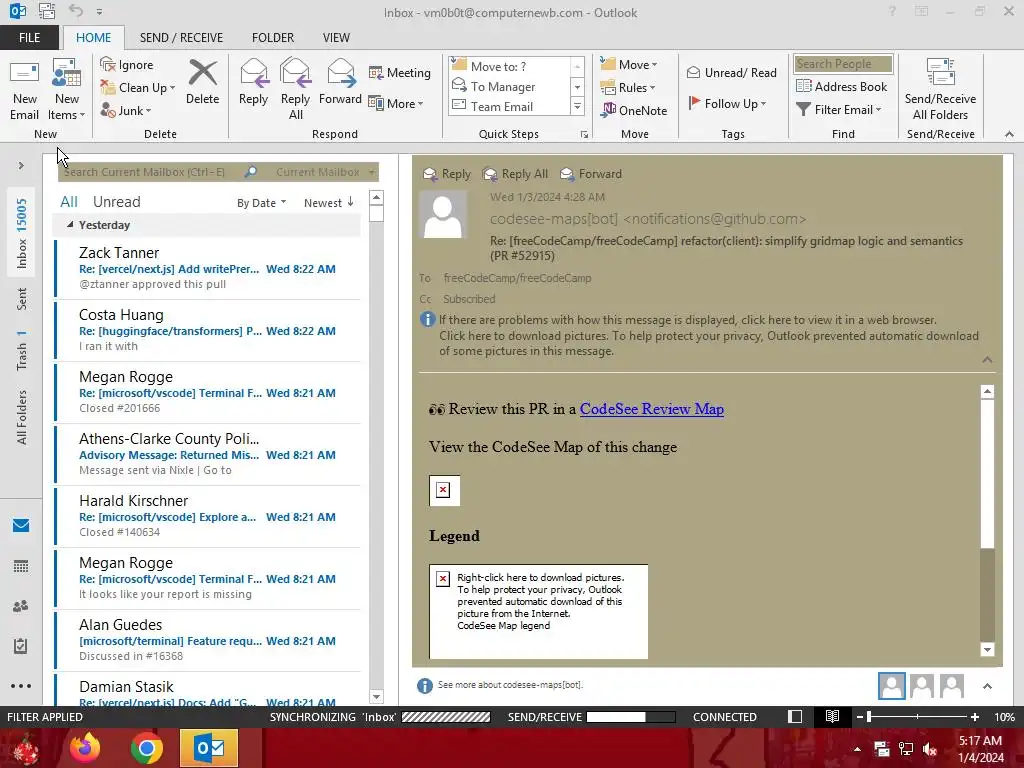Open the Filter Email menu
The image size is (1024, 768).
[x=839, y=110]
